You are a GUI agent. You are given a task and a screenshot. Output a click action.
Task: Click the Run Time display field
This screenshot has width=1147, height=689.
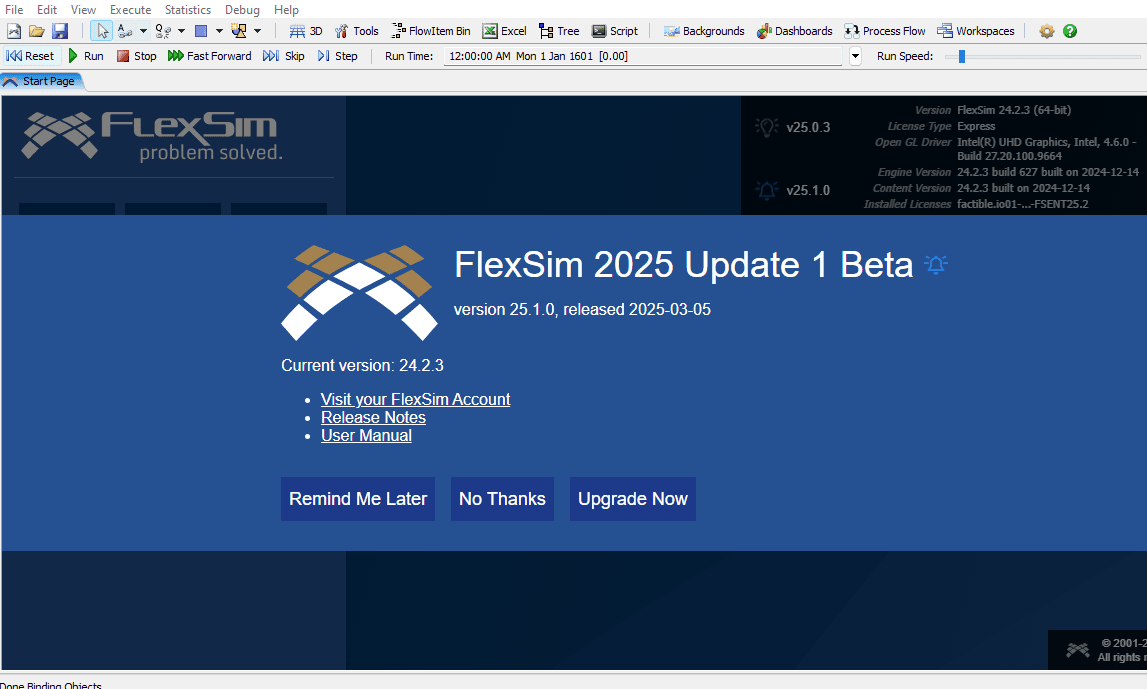coord(642,56)
